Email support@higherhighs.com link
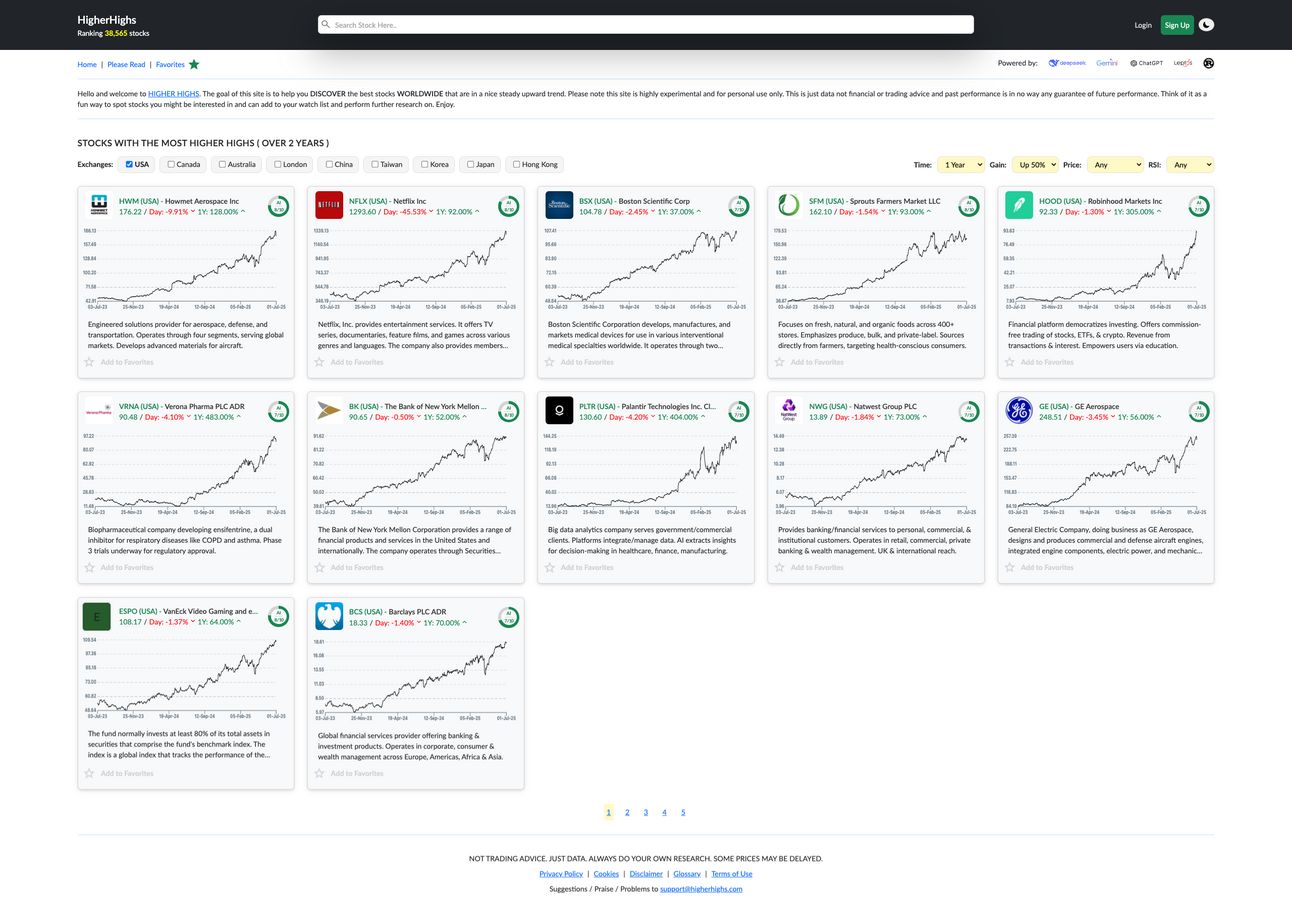Image resolution: width=1292 pixels, height=912 pixels. pyautogui.click(x=701, y=889)
